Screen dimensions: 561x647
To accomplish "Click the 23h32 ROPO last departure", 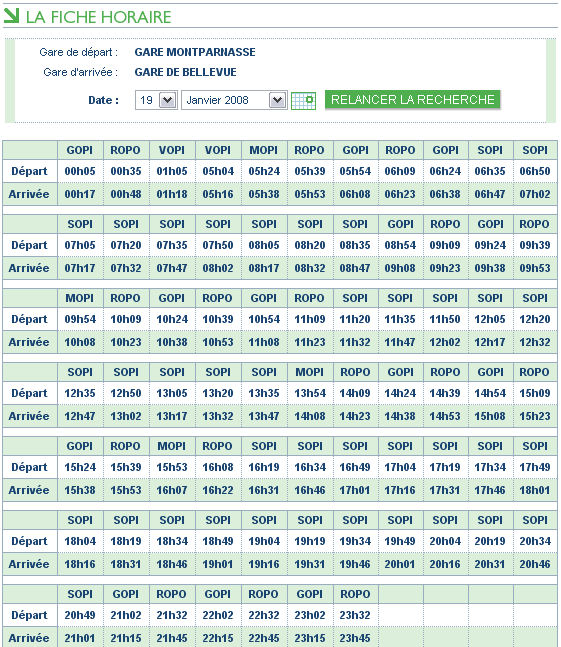I will click(x=355, y=615).
